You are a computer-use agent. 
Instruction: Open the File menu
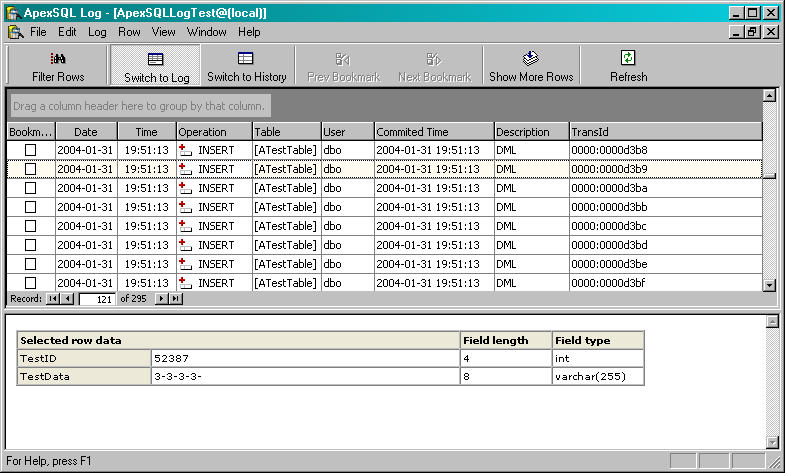38,32
